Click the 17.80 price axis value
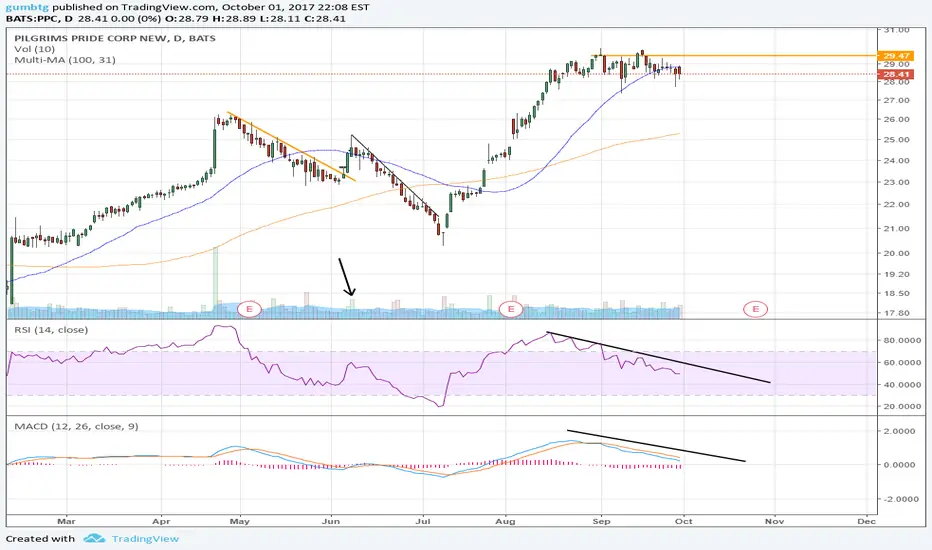The height and width of the screenshot is (550, 932). tap(896, 313)
